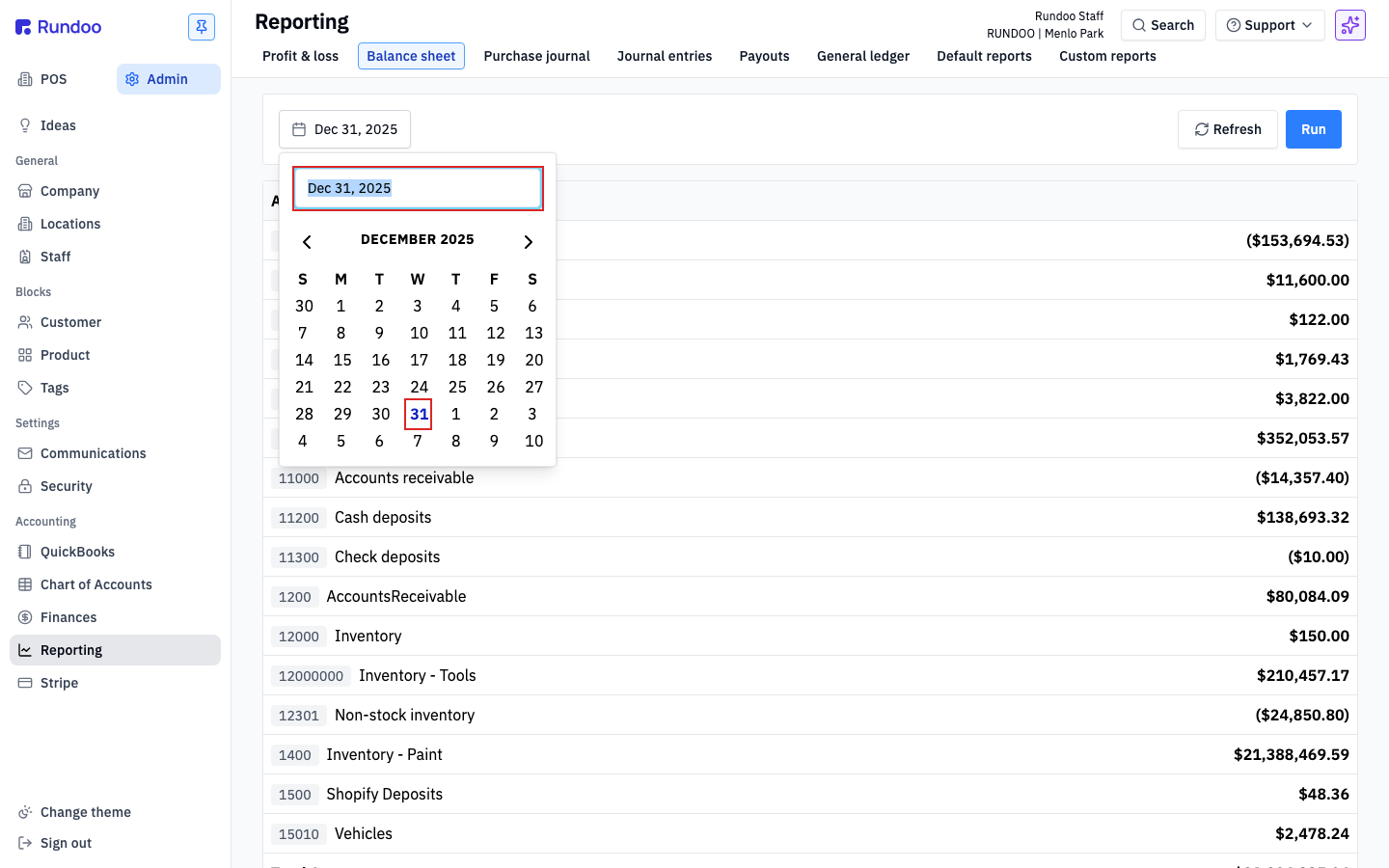
Task: Click the Check deposits row
Action: [810, 556]
